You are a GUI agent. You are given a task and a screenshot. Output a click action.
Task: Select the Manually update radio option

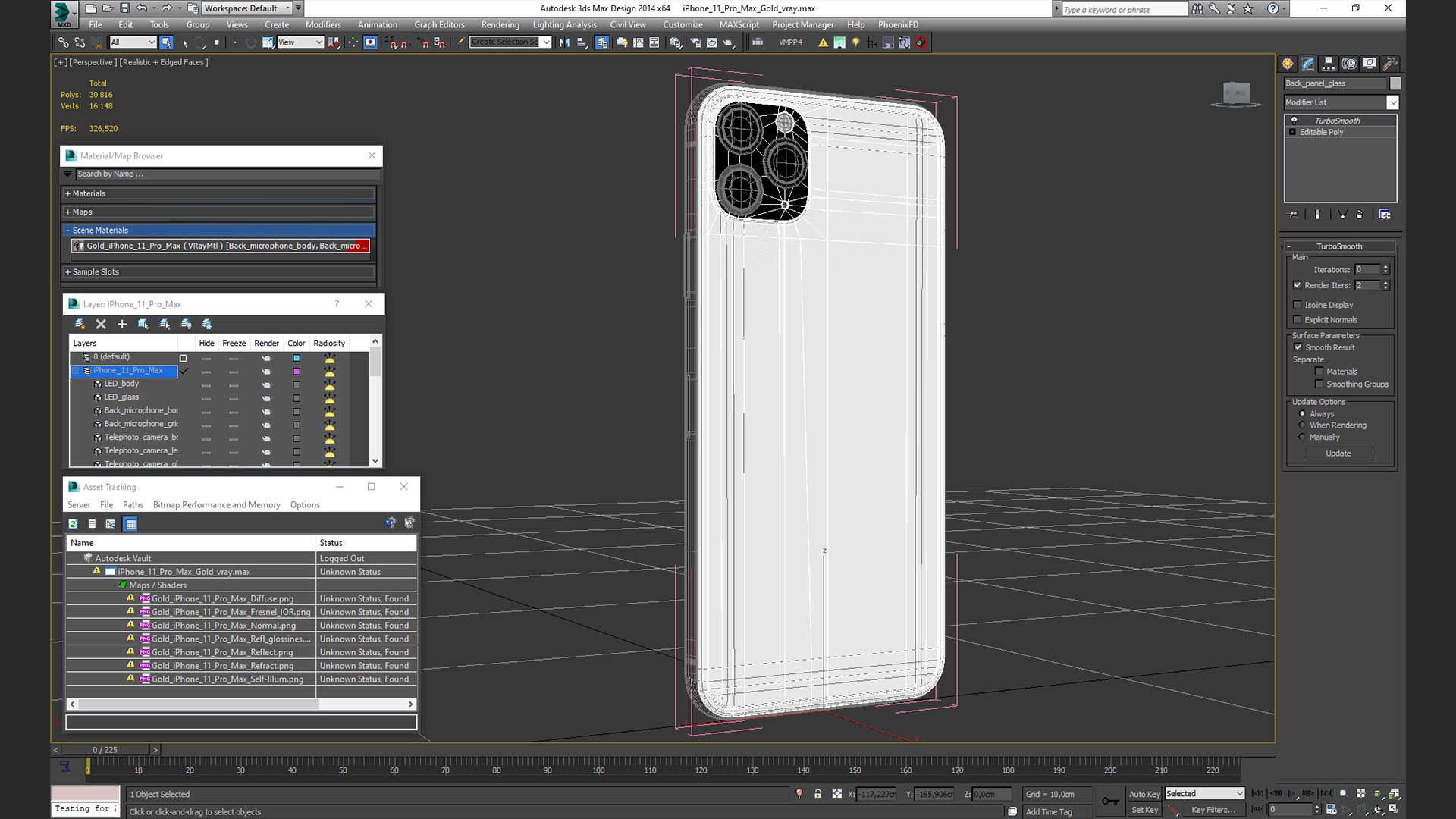1303,438
